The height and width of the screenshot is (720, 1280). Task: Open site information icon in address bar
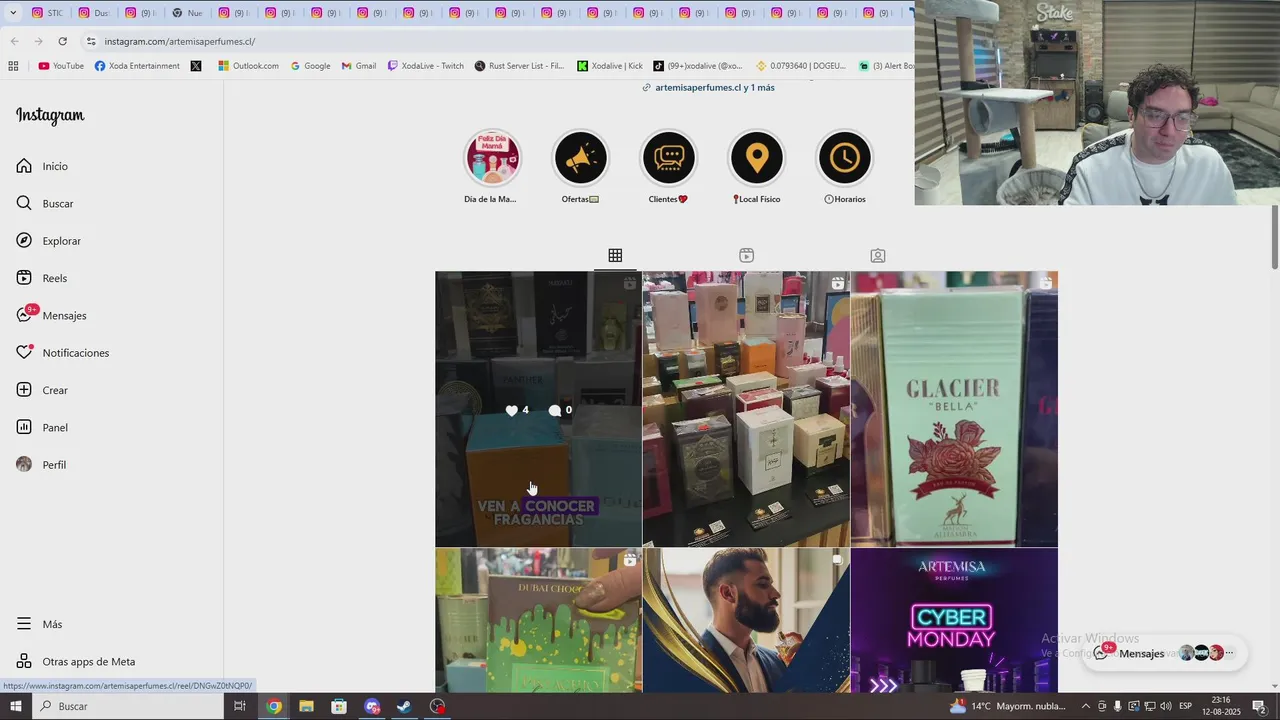[91, 41]
